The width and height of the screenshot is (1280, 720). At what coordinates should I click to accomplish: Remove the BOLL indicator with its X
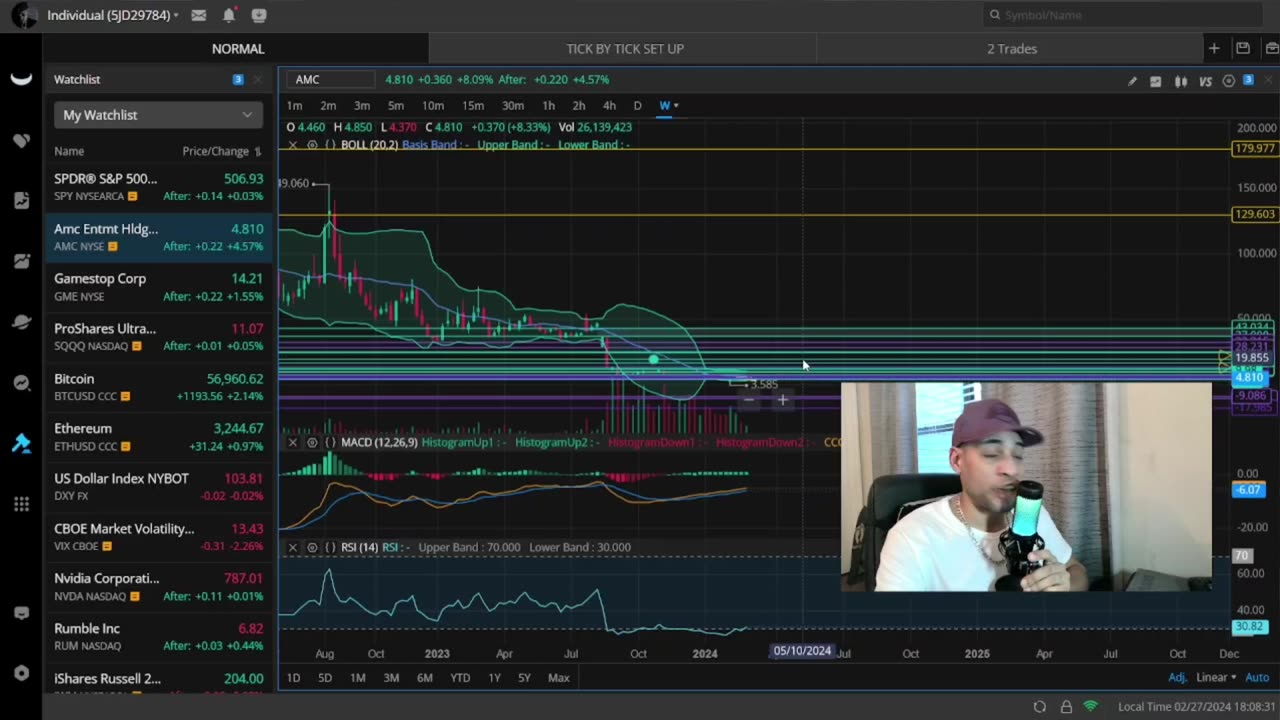pyautogui.click(x=292, y=145)
